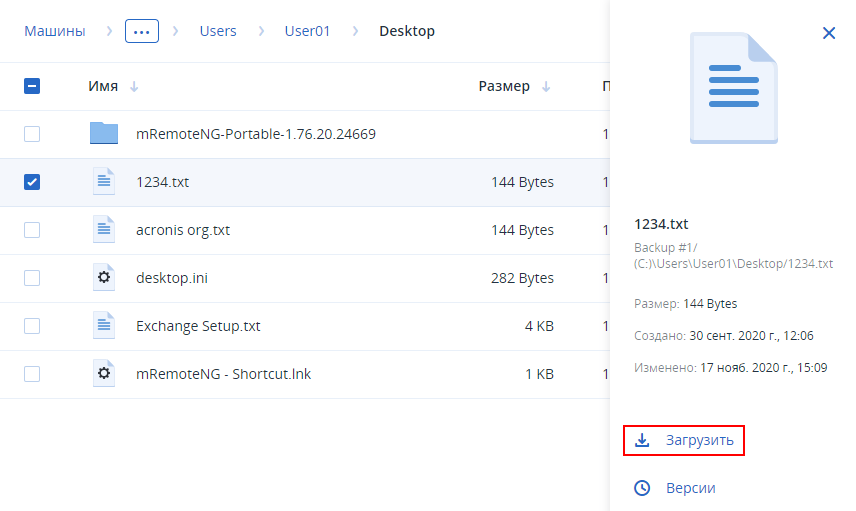Click the clock icon next to Версии
Screen dimensions: 856x511
pyautogui.click(x=643, y=488)
